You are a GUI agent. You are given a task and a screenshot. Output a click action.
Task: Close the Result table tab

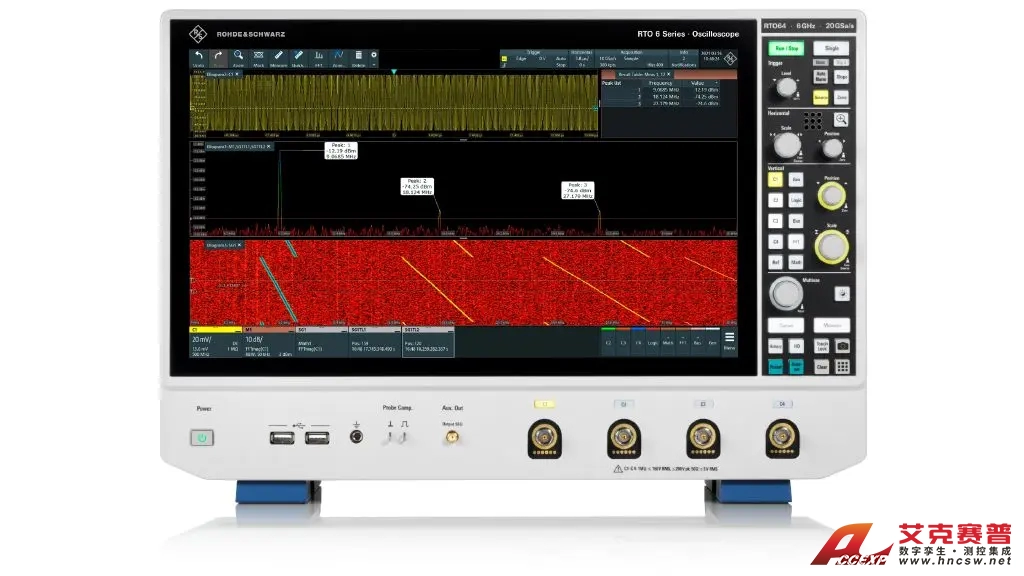click(669, 74)
